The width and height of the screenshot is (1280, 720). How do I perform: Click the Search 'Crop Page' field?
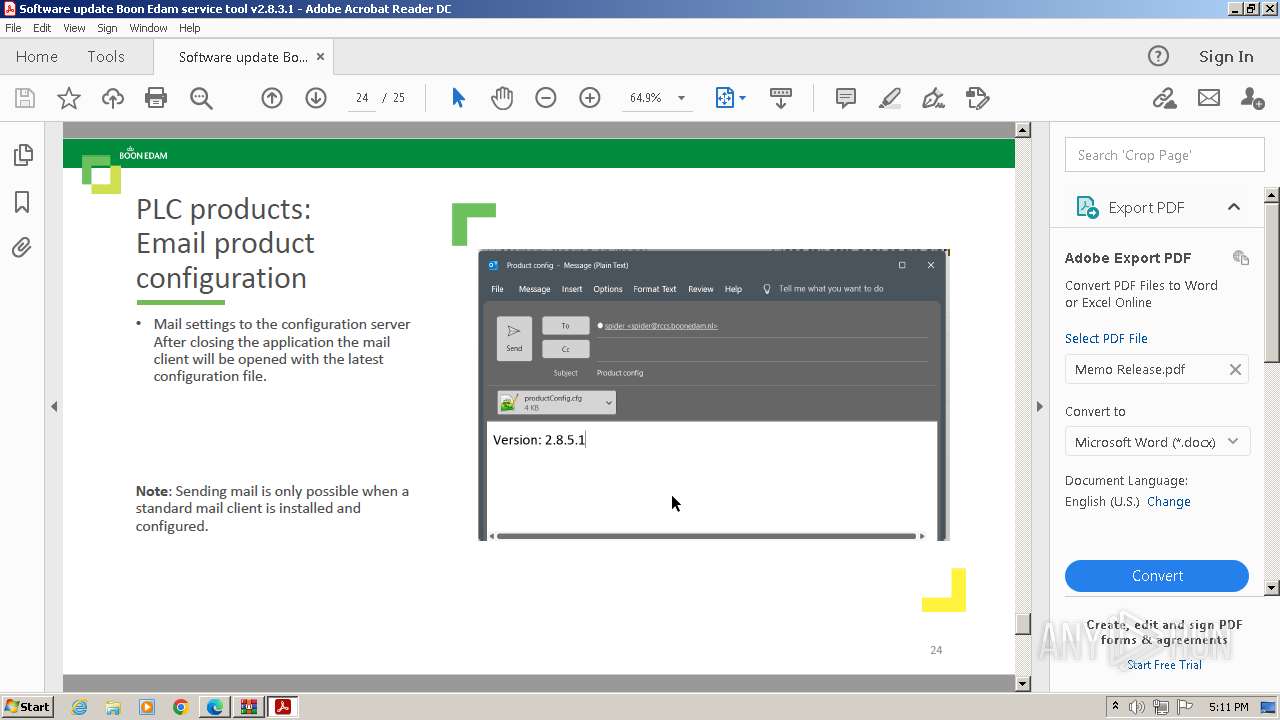[x=1164, y=155]
